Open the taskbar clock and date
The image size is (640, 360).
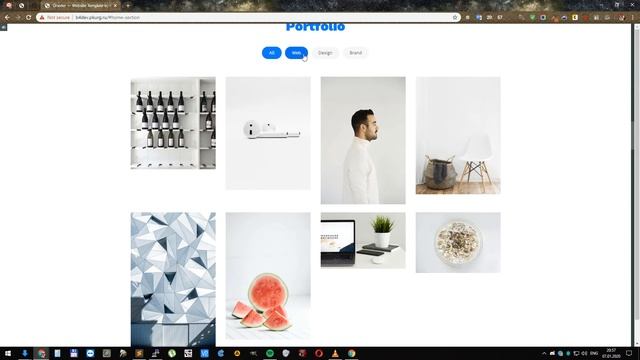coord(611,353)
